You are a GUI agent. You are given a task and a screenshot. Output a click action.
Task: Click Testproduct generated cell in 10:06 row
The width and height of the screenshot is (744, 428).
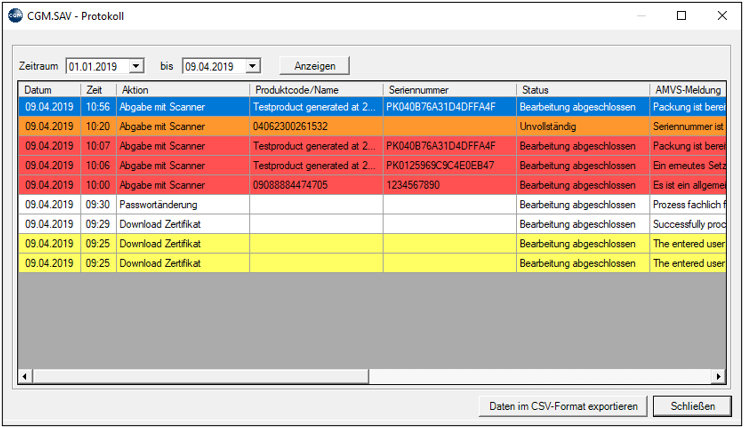click(316, 165)
